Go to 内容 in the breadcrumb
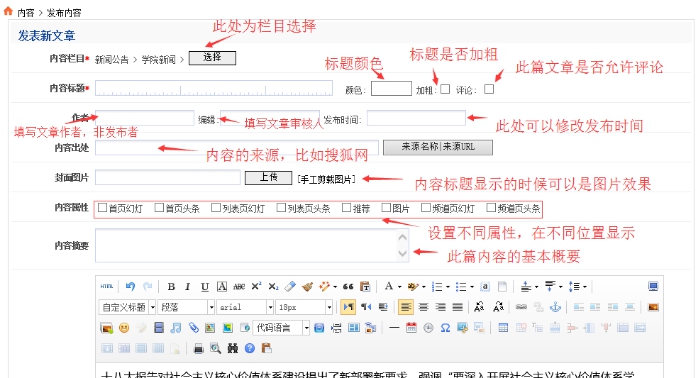 (25, 13)
